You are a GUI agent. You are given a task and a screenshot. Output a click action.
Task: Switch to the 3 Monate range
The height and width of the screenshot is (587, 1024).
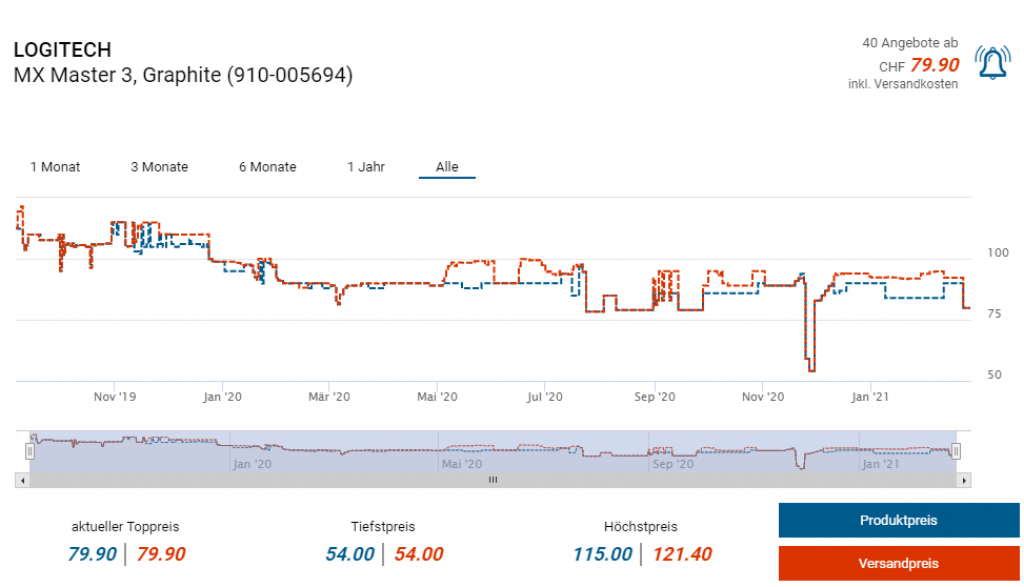tap(159, 167)
